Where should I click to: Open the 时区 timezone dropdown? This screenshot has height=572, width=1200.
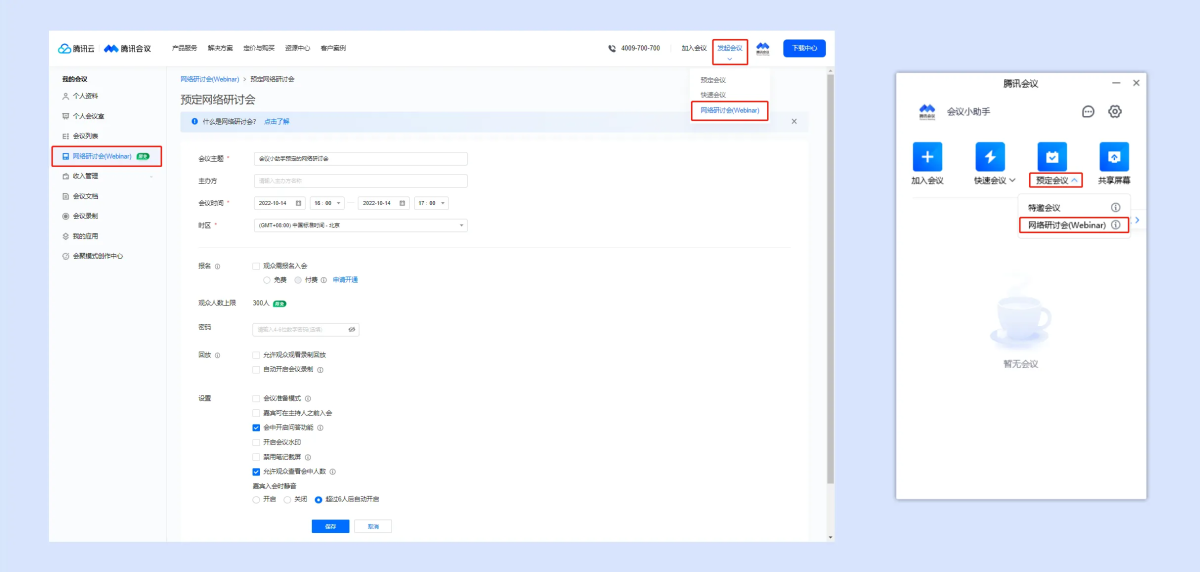click(x=360, y=225)
